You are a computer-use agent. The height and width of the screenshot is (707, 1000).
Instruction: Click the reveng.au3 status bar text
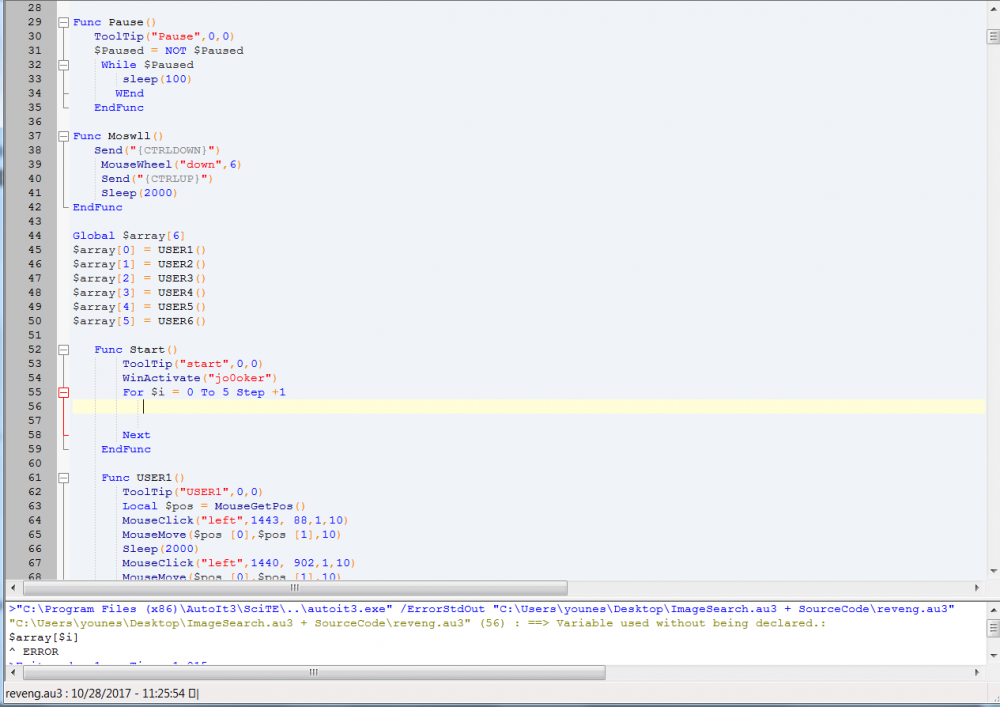[102, 693]
